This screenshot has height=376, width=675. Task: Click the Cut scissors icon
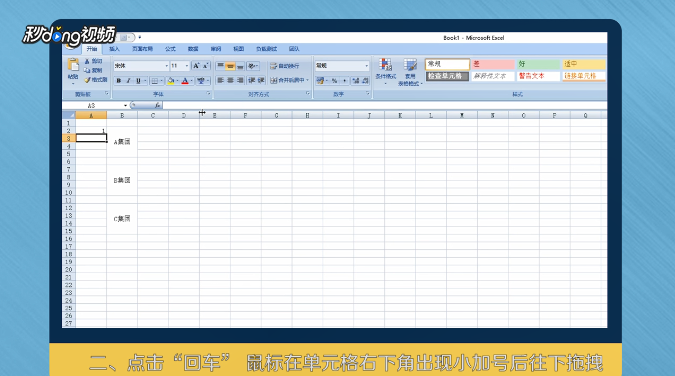click(87, 62)
